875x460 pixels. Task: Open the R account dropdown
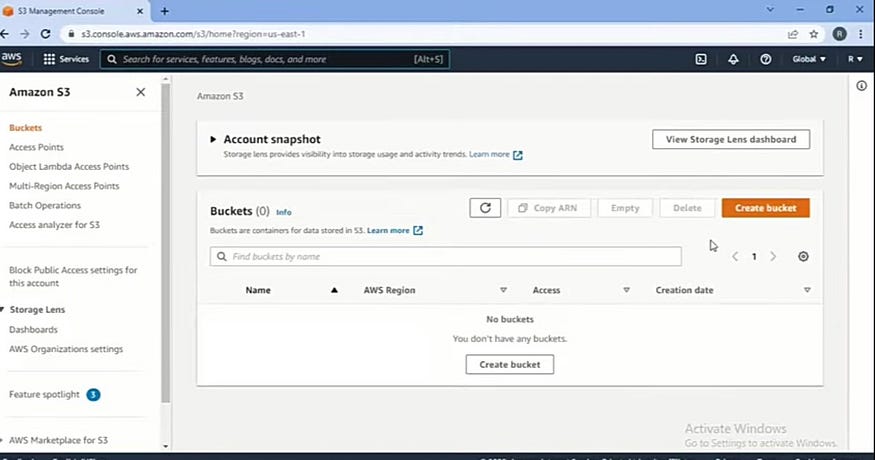855,59
